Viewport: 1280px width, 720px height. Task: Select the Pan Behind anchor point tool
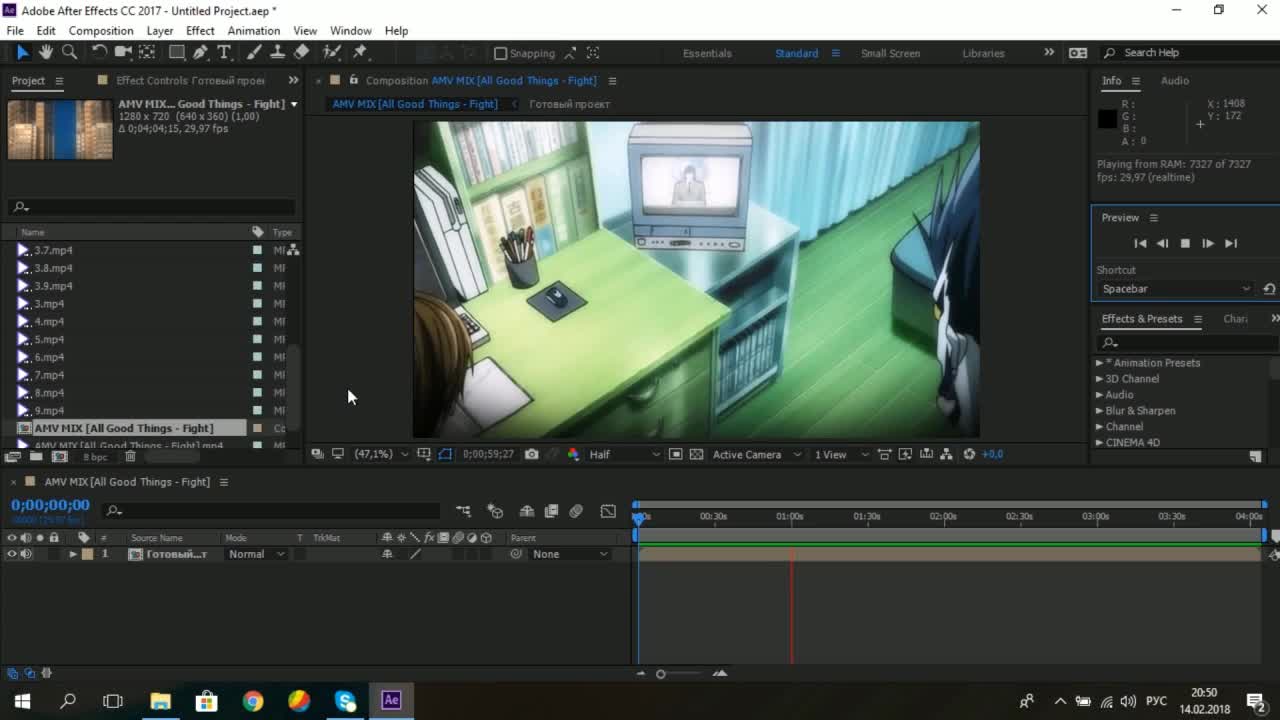(x=147, y=52)
